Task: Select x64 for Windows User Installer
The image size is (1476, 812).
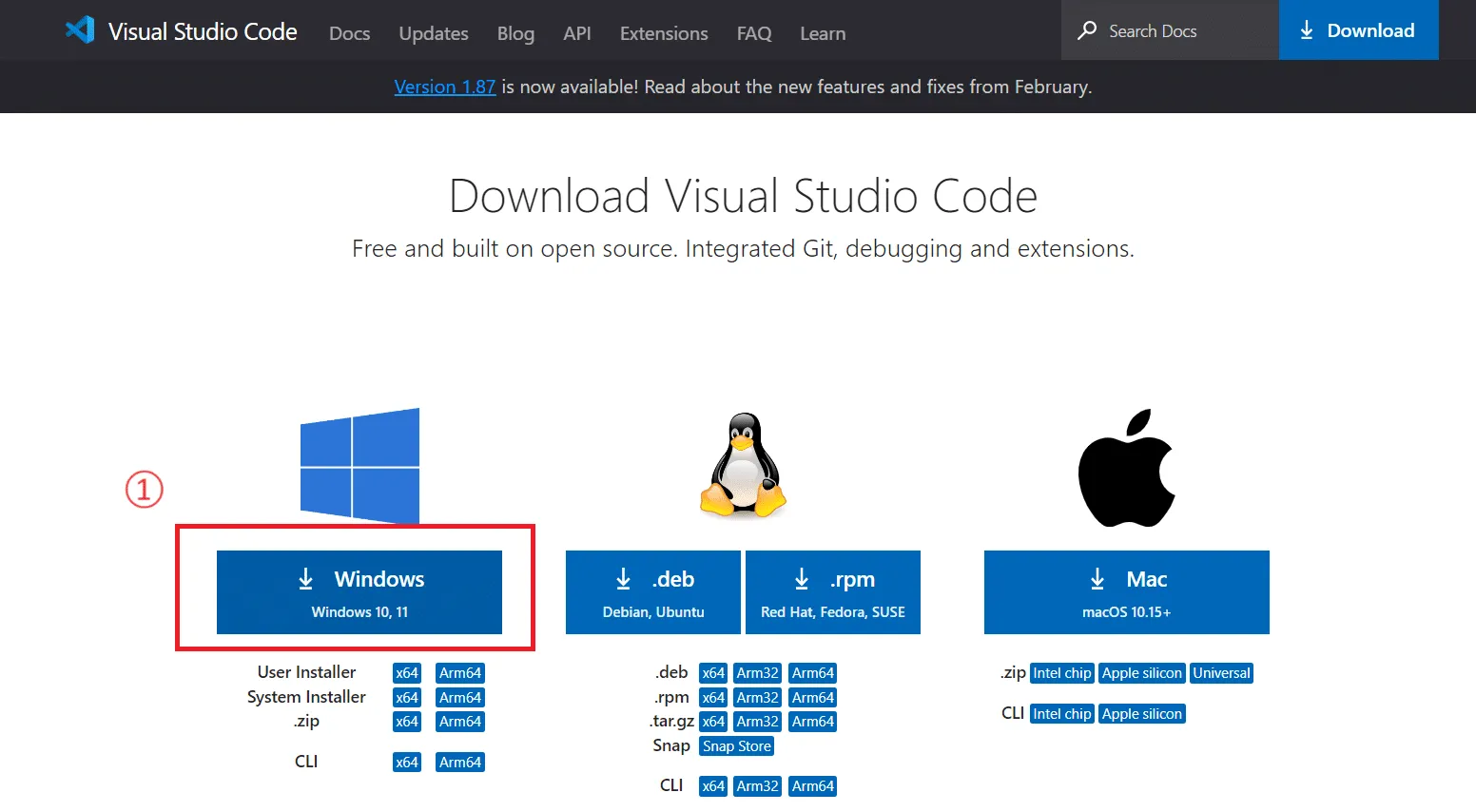Action: [407, 673]
